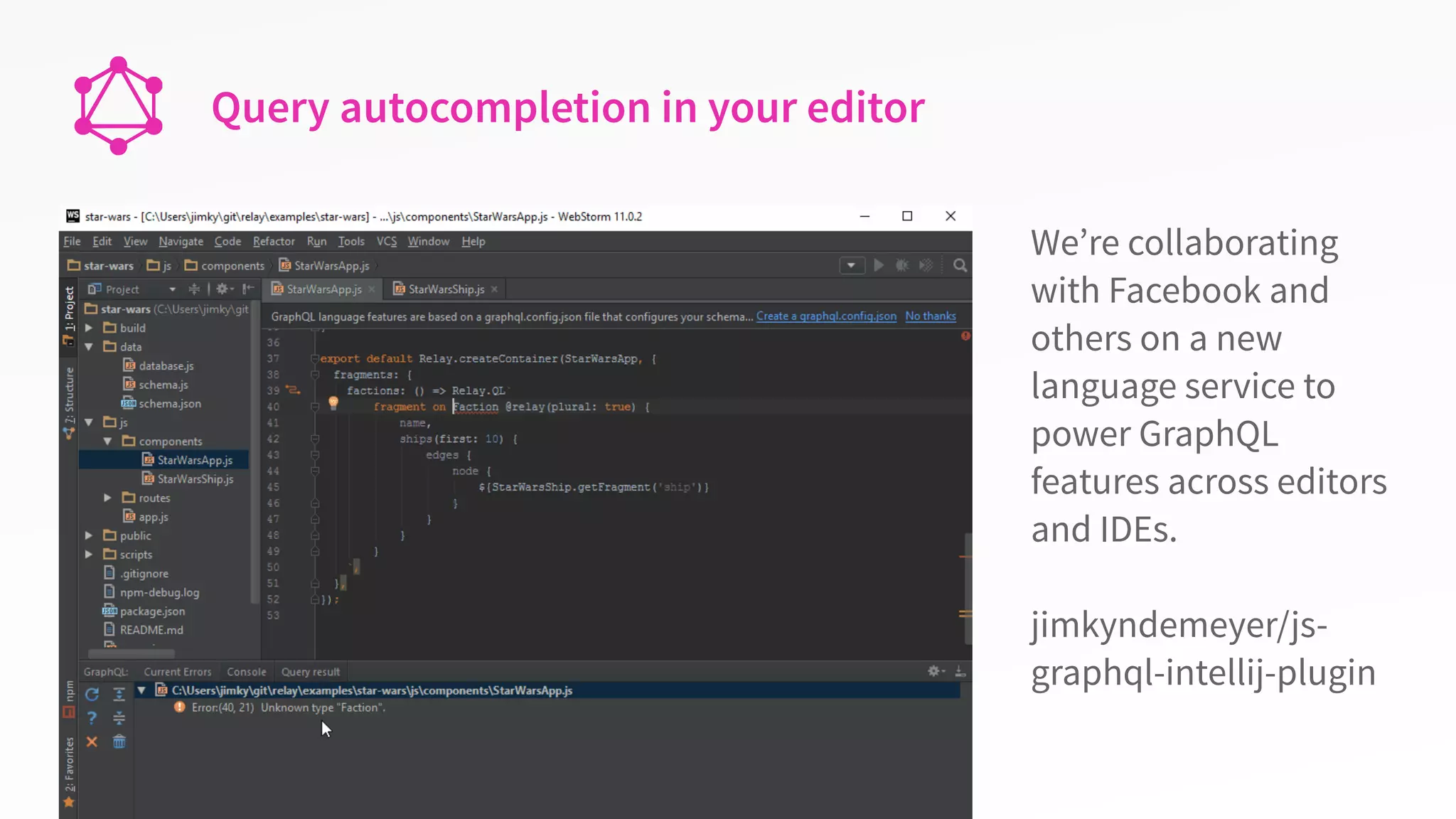The image size is (1456, 819).
Task: Open the Navigate menu
Action: pos(181,241)
